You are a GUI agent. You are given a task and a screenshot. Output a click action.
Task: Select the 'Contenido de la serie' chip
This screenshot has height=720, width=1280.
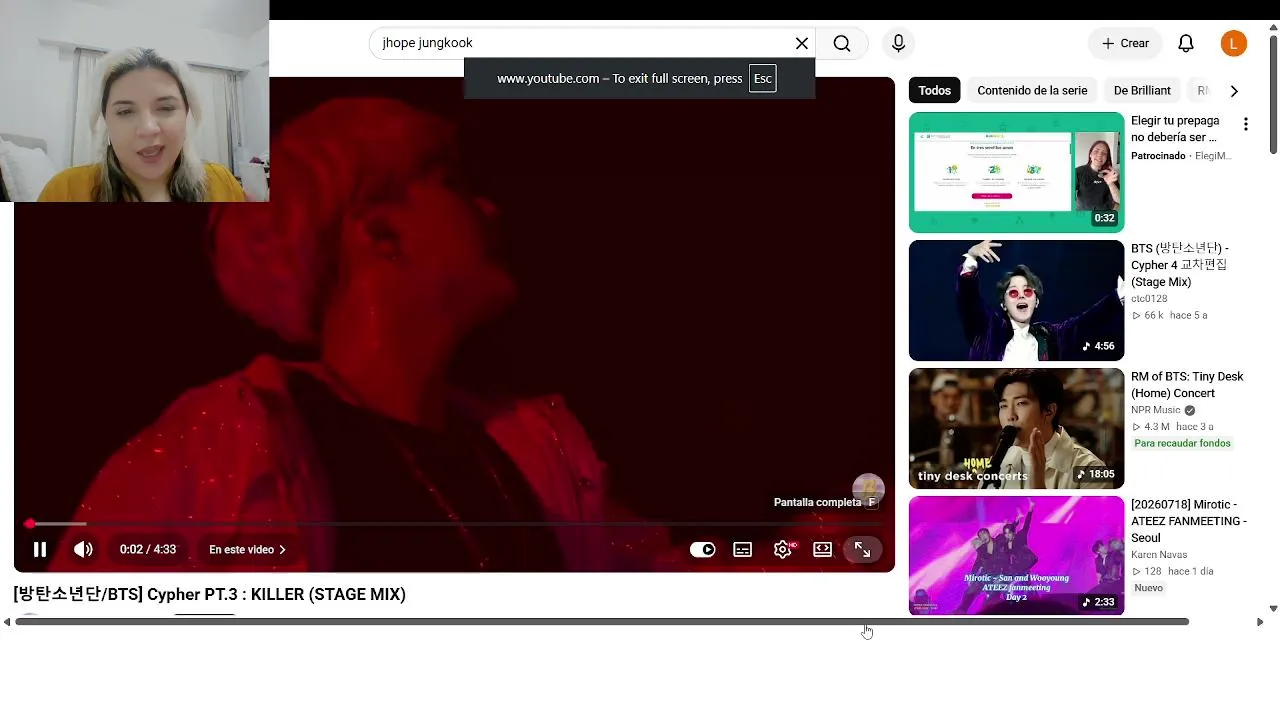(1032, 90)
